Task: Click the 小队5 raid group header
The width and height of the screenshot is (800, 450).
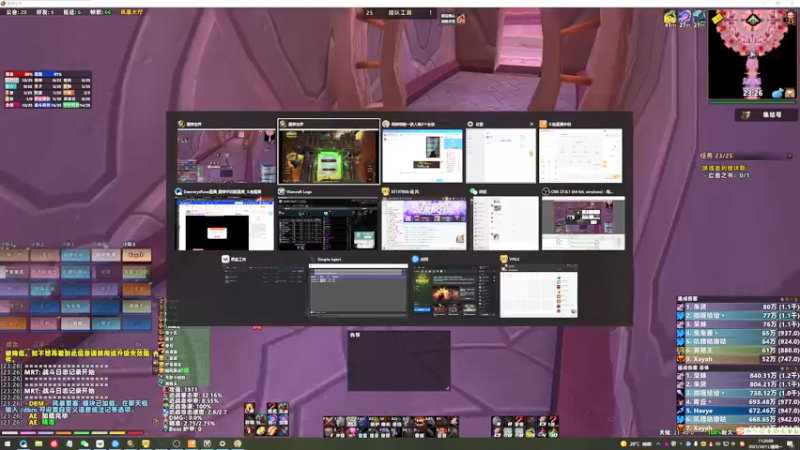Action: 129,244
